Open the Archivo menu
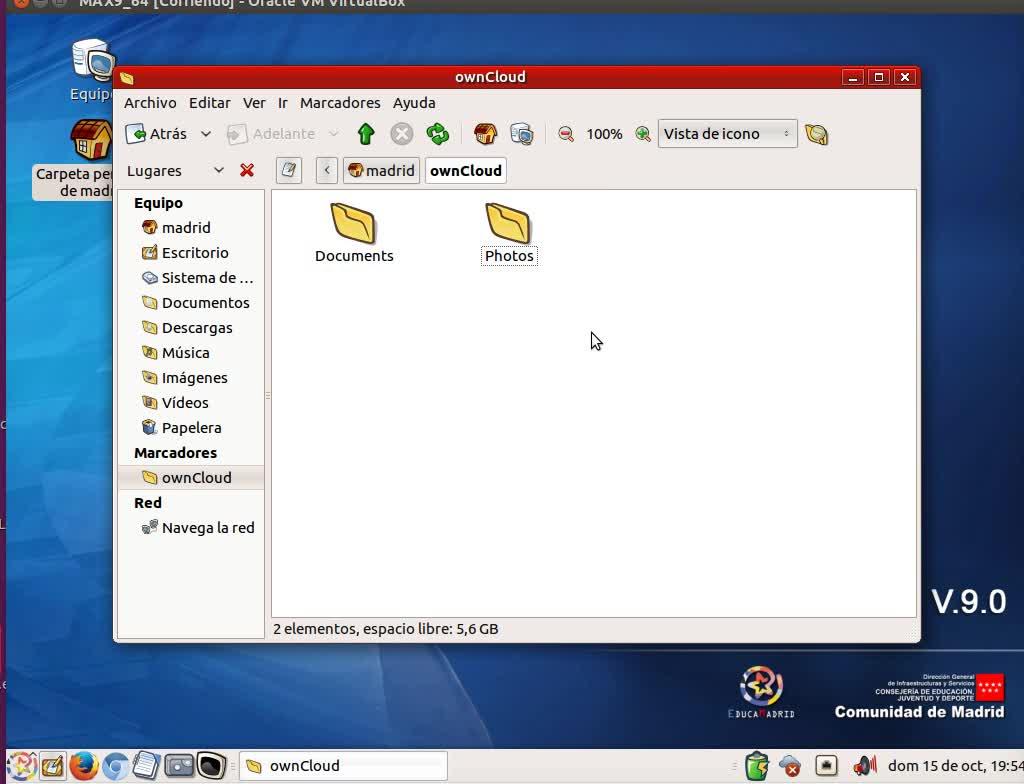This screenshot has height=784, width=1024. click(x=150, y=103)
